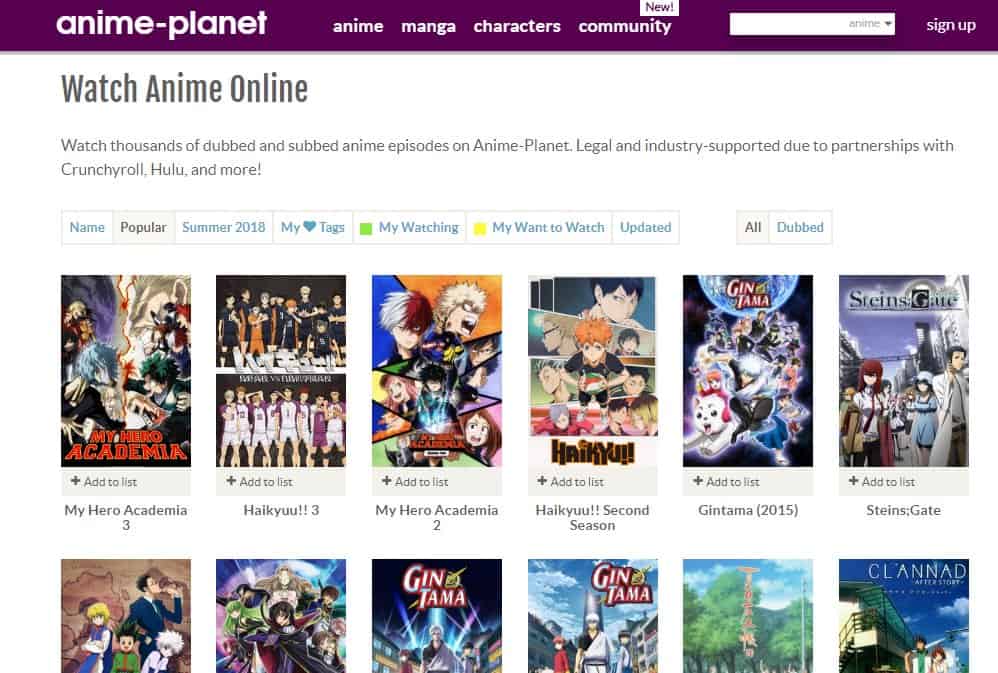998x673 pixels.
Task: Open the Code Geass poster in second row
Action: (281, 616)
